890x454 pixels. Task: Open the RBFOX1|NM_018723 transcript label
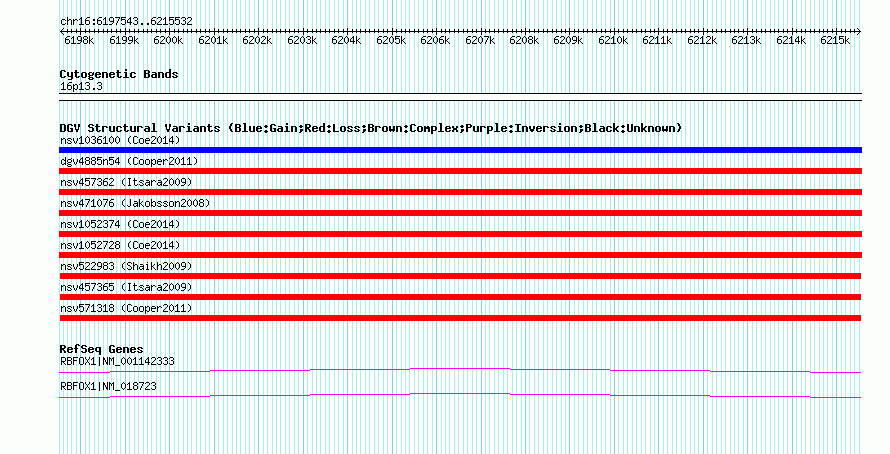click(108, 386)
